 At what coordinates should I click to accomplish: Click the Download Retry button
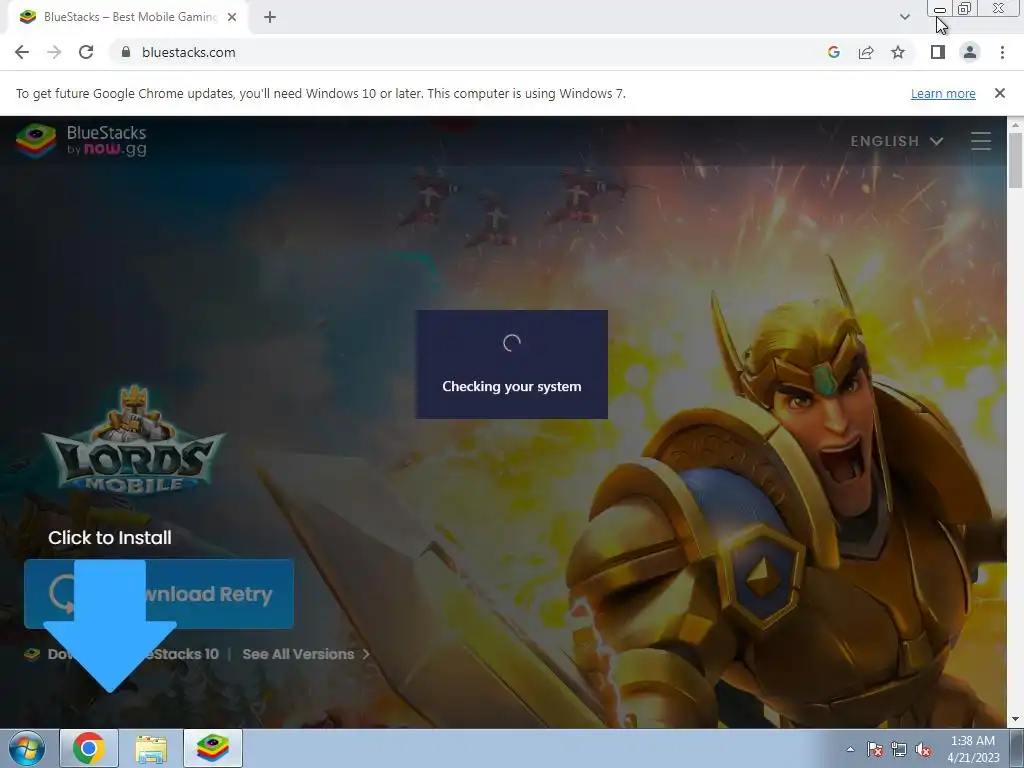159,594
